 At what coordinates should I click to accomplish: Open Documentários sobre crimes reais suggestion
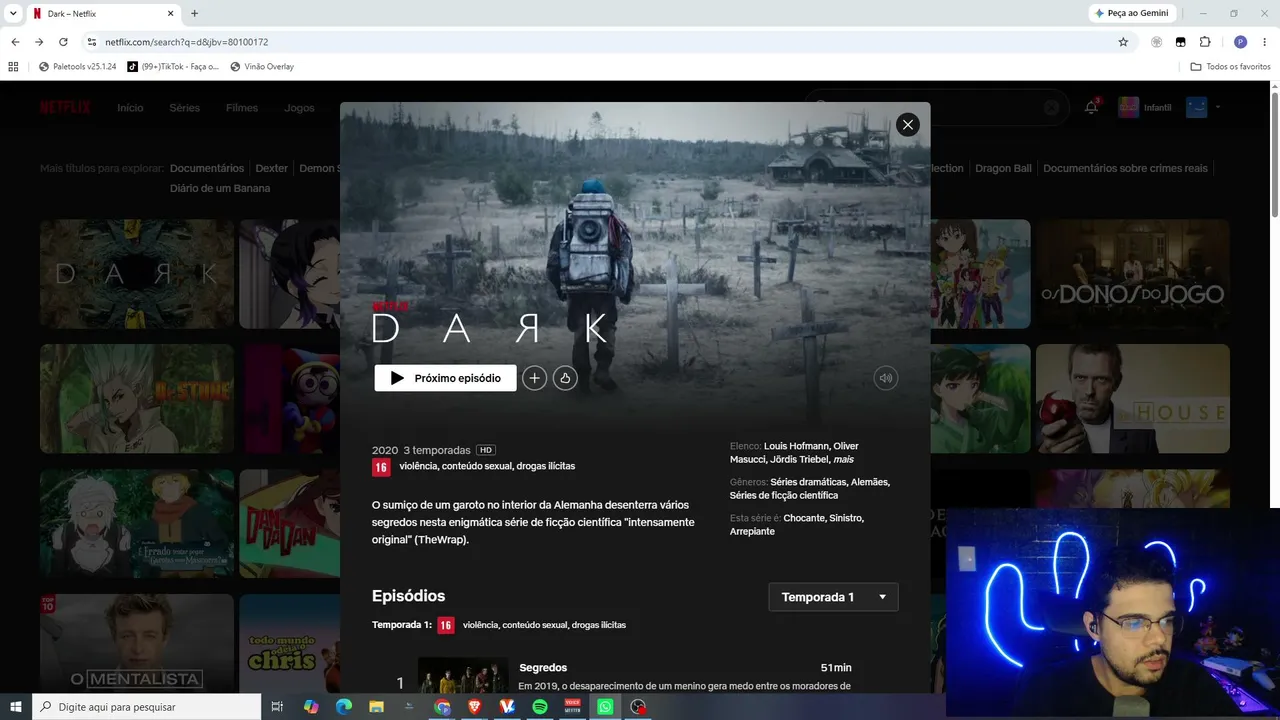(x=1125, y=168)
